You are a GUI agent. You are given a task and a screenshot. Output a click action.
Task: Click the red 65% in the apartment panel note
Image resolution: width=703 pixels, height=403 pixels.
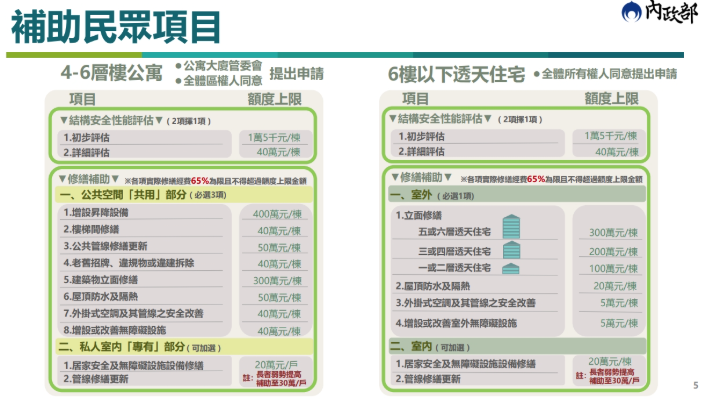pyautogui.click(x=200, y=181)
